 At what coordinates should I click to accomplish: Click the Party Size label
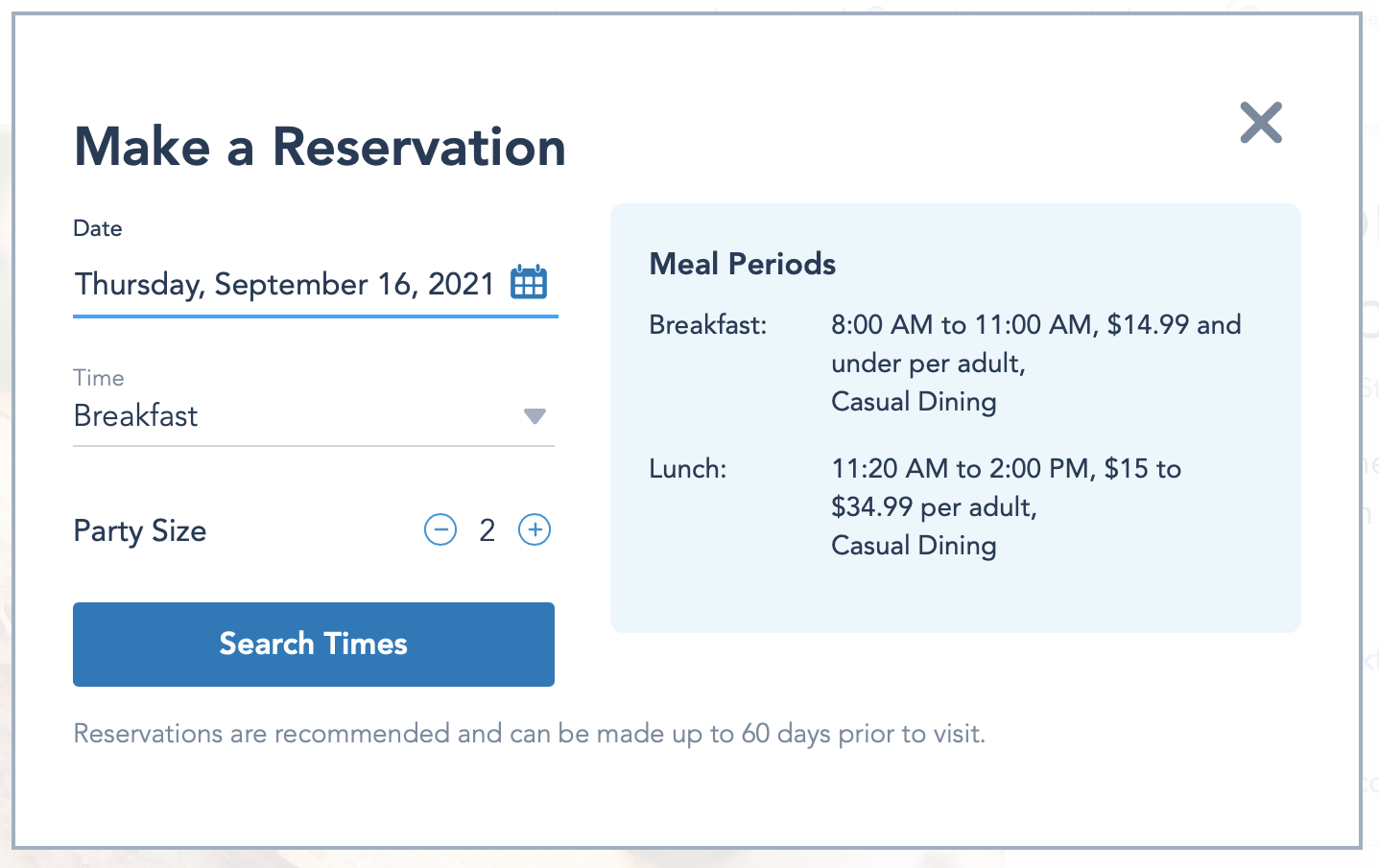tap(140, 531)
